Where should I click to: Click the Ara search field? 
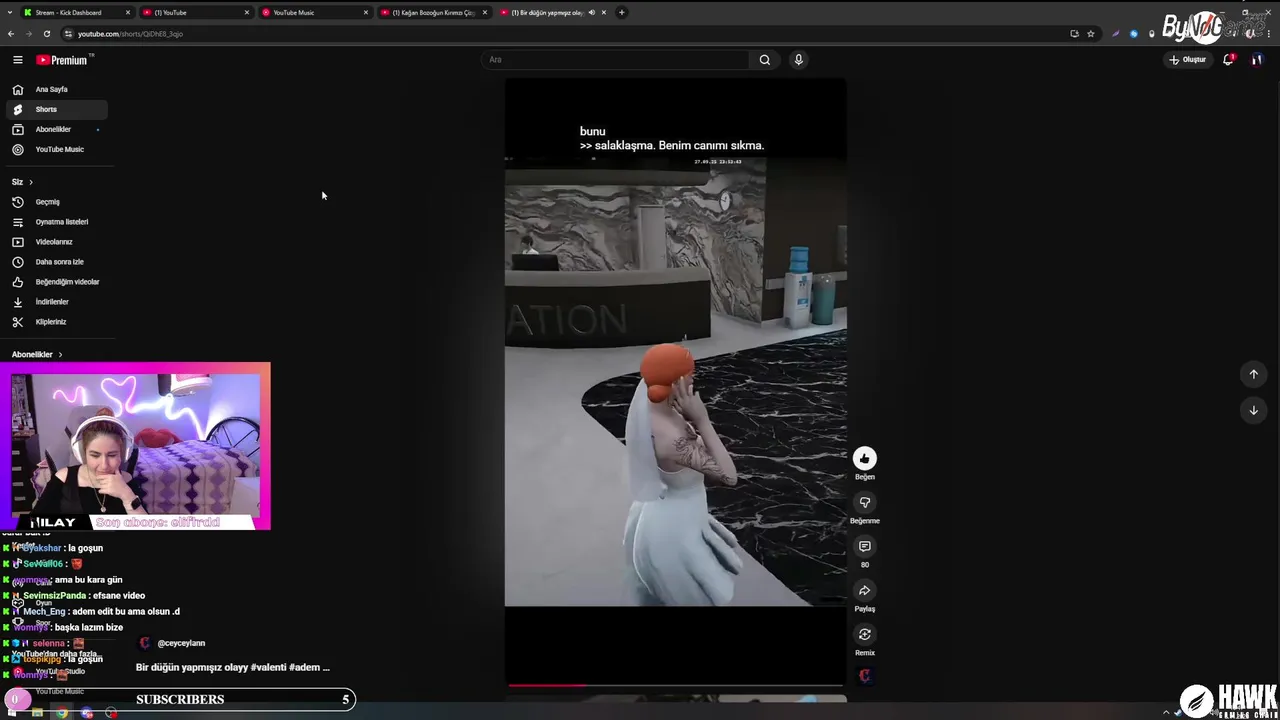click(616, 60)
